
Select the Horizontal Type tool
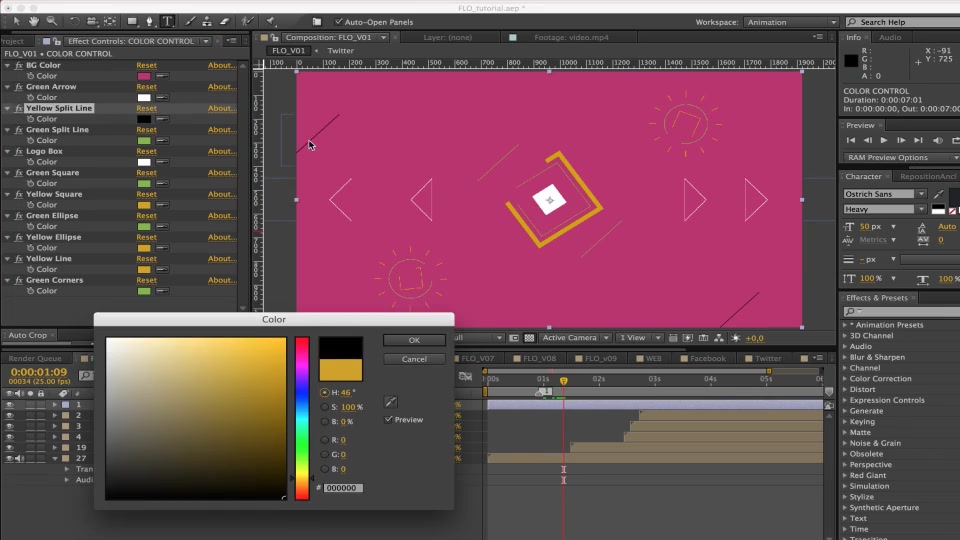(167, 21)
